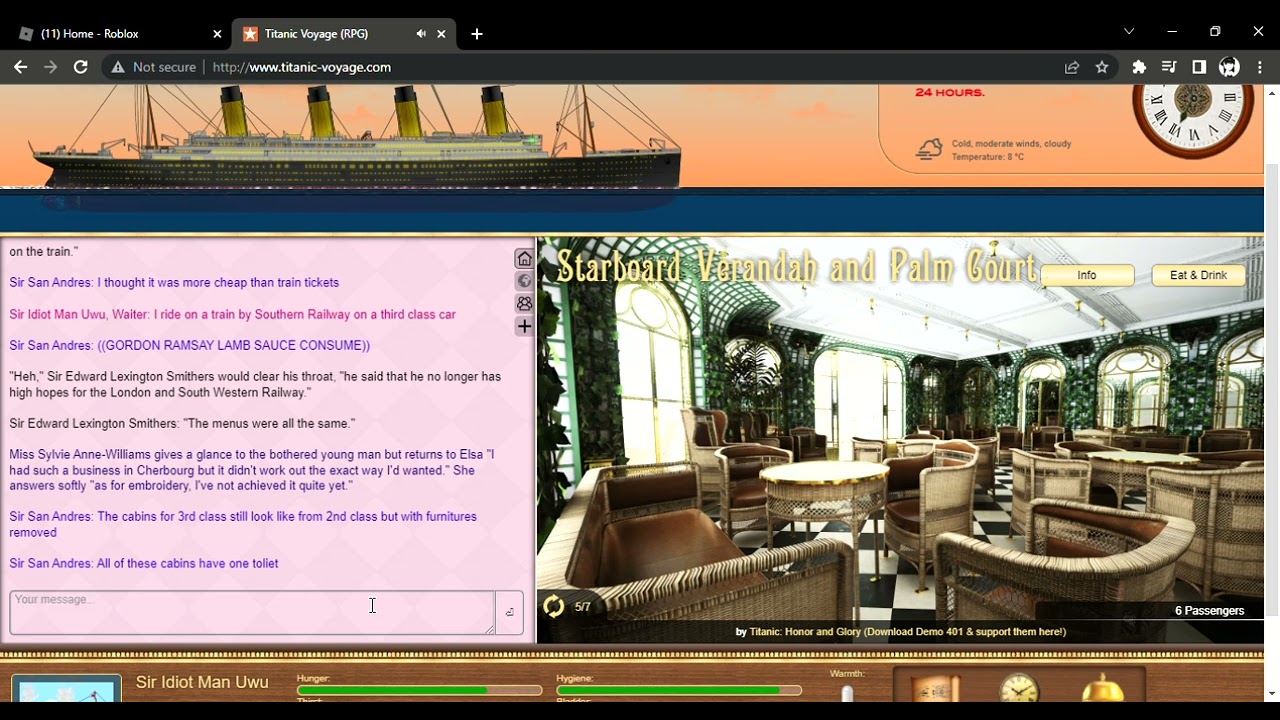Click the Titanic ship illustration
1280x720 pixels.
pyautogui.click(x=355, y=138)
